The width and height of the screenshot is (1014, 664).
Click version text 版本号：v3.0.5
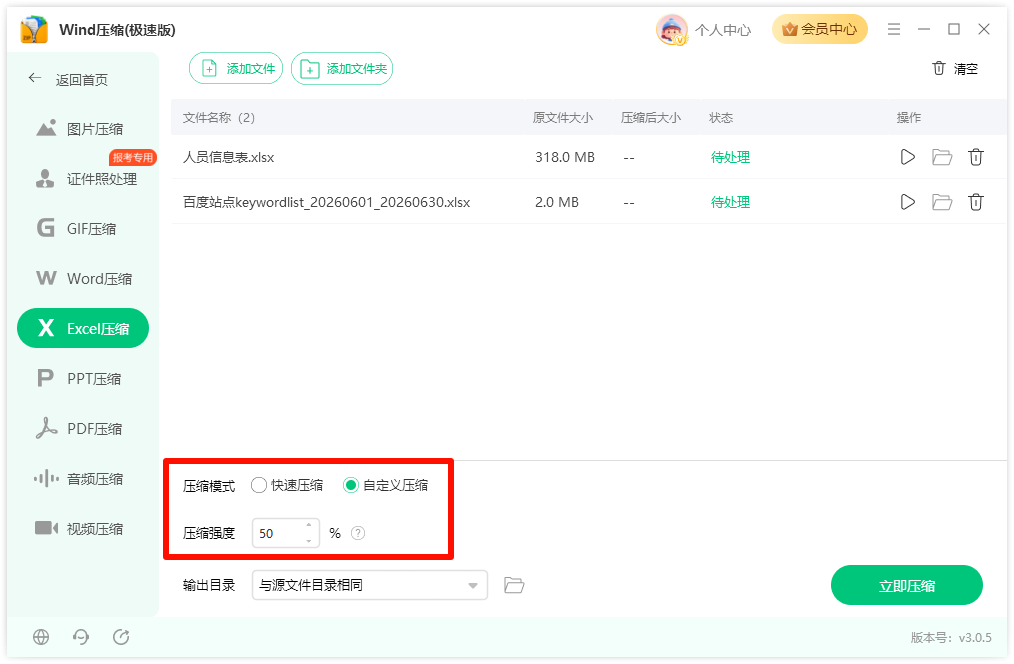[x=951, y=637]
